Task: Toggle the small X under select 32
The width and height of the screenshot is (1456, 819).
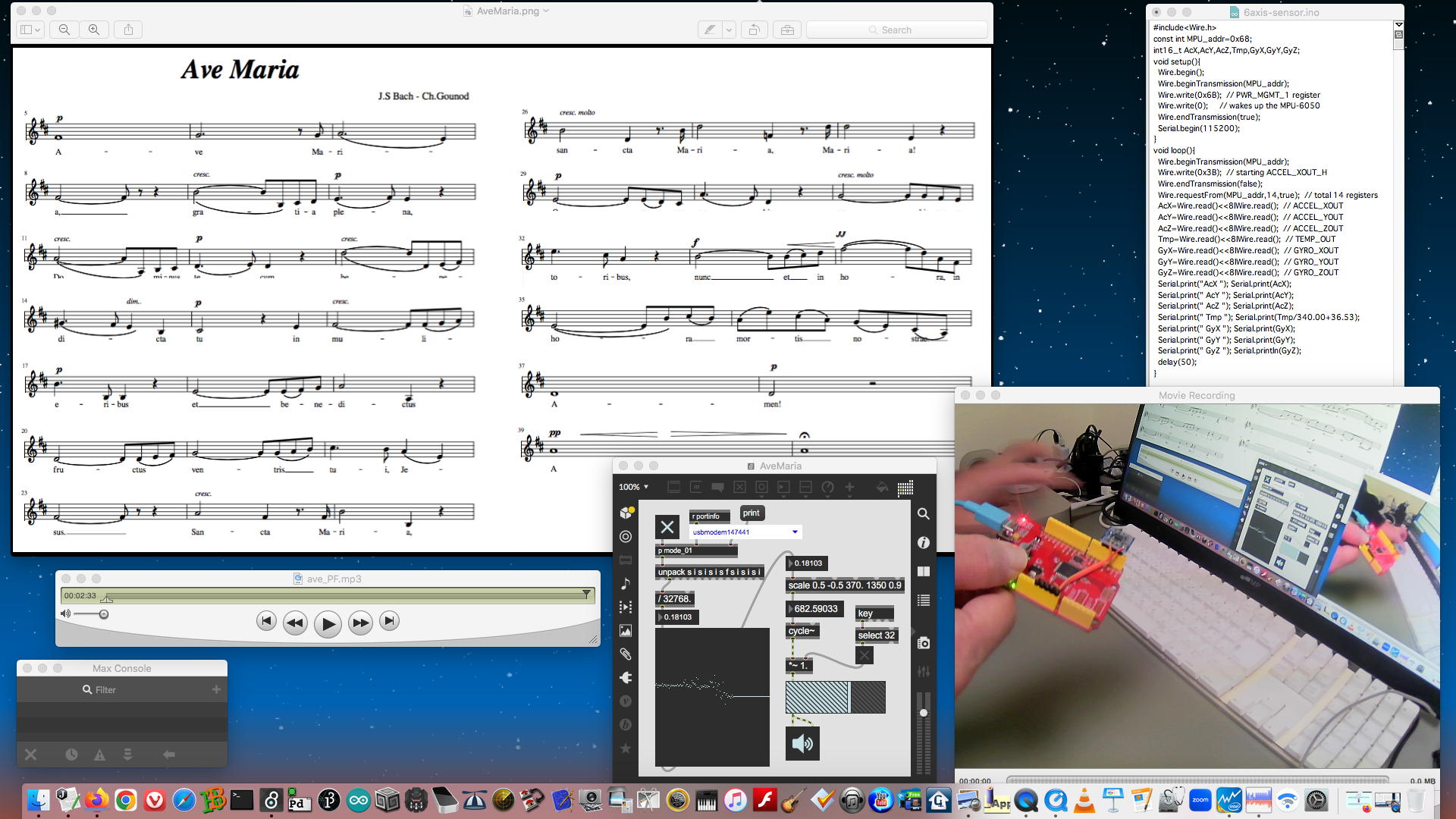Action: pyautogui.click(x=864, y=655)
